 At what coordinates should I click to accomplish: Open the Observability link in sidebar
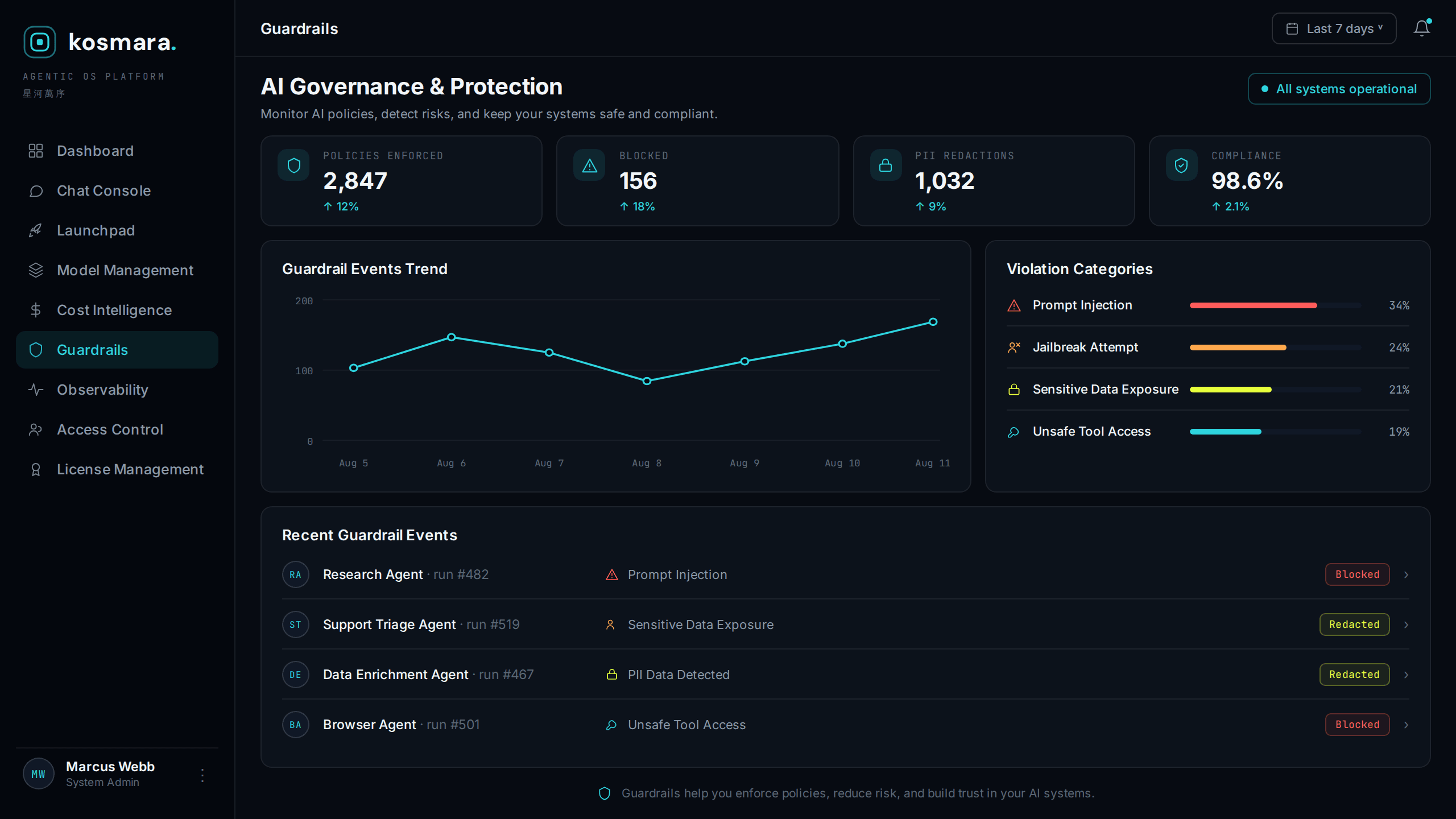[117, 390]
